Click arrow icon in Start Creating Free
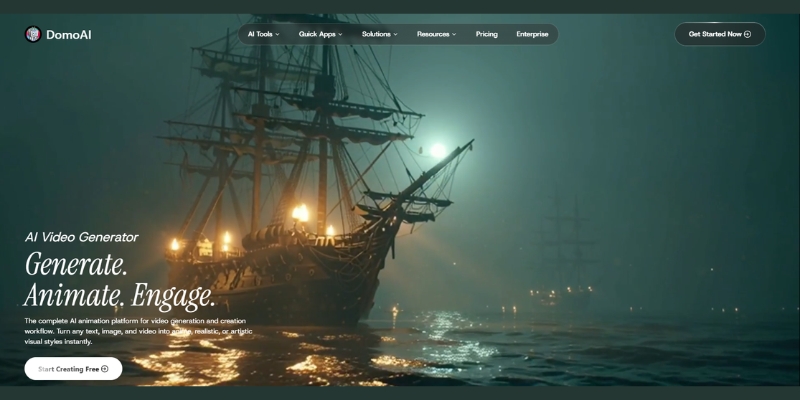 coord(105,369)
